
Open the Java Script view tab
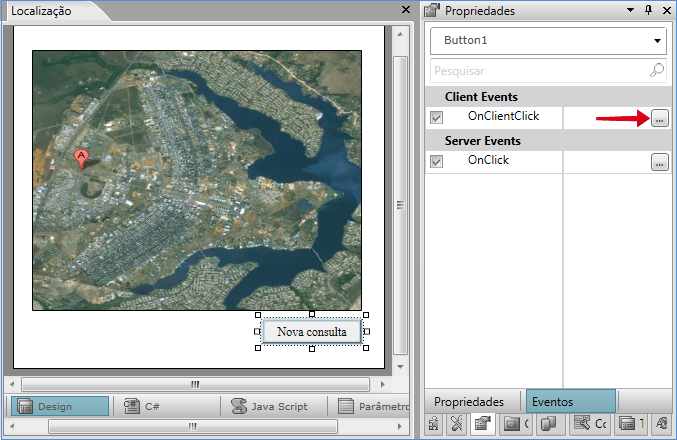point(267,407)
